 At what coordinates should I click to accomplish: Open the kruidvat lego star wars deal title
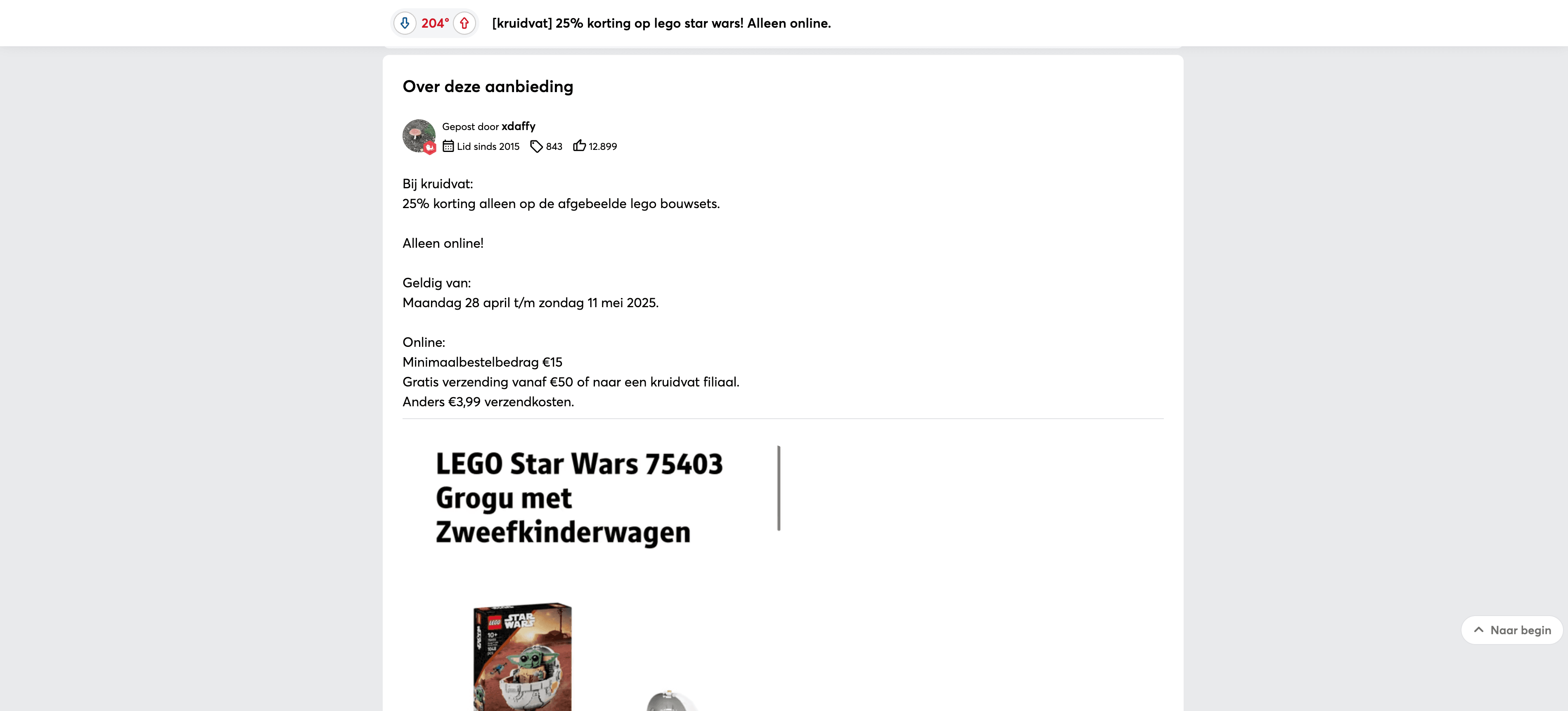point(661,23)
